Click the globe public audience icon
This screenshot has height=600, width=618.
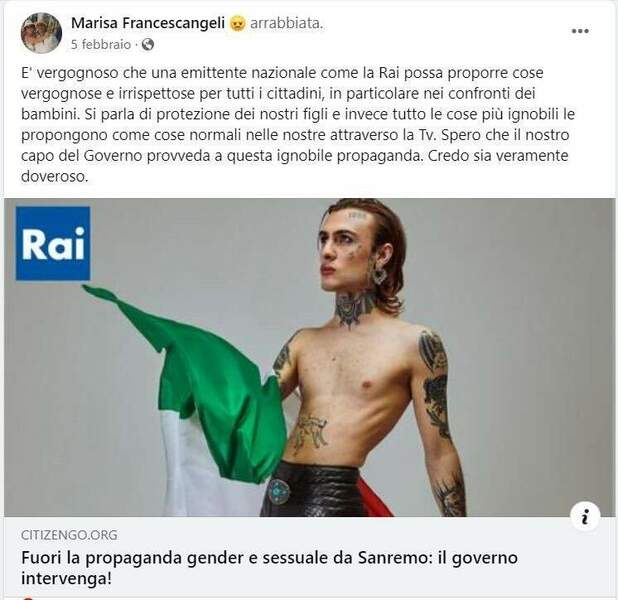[148, 45]
